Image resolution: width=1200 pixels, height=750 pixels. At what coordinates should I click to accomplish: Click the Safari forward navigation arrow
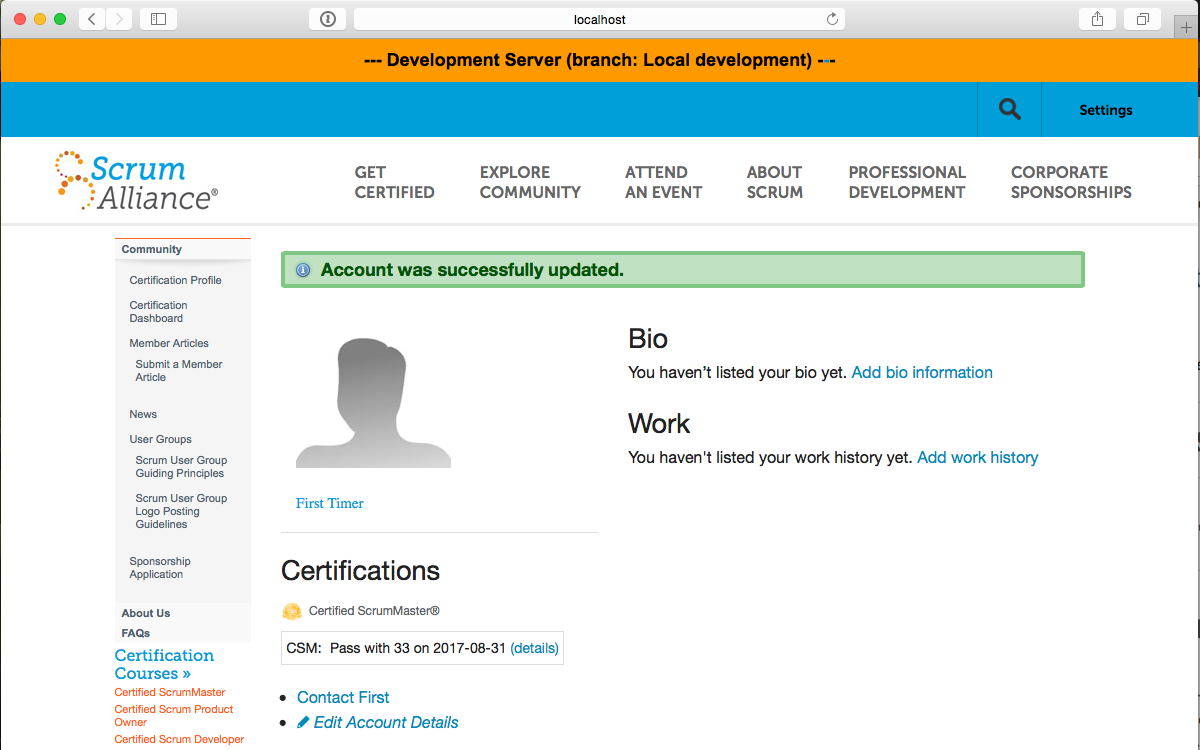pyautogui.click(x=119, y=19)
